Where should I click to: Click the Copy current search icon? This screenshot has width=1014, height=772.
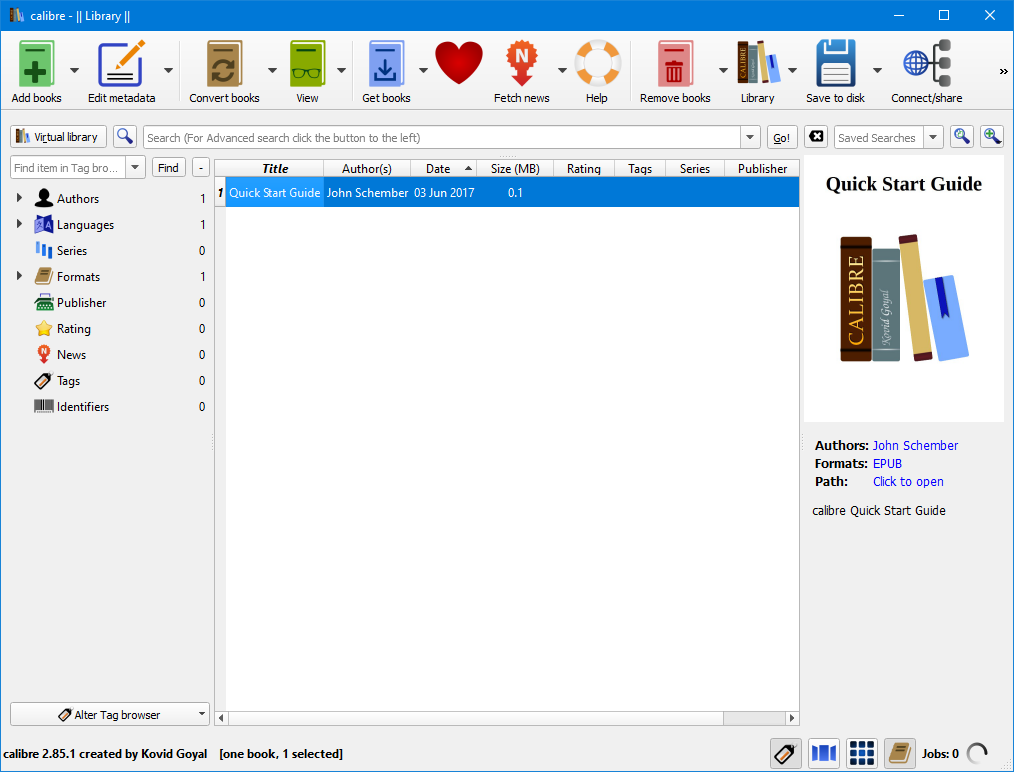pos(961,136)
